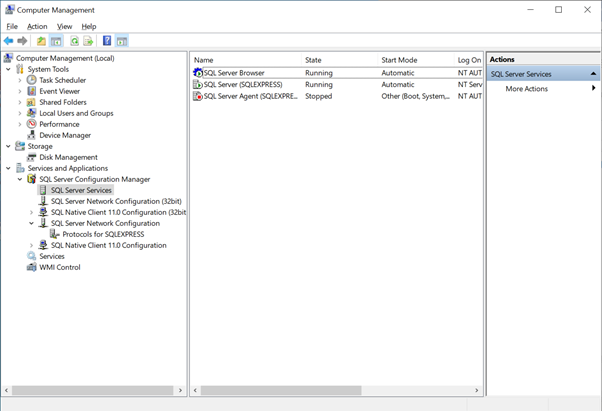Viewport: 602px width, 411px height.
Task: Click the Disk Management icon
Action: (31, 157)
